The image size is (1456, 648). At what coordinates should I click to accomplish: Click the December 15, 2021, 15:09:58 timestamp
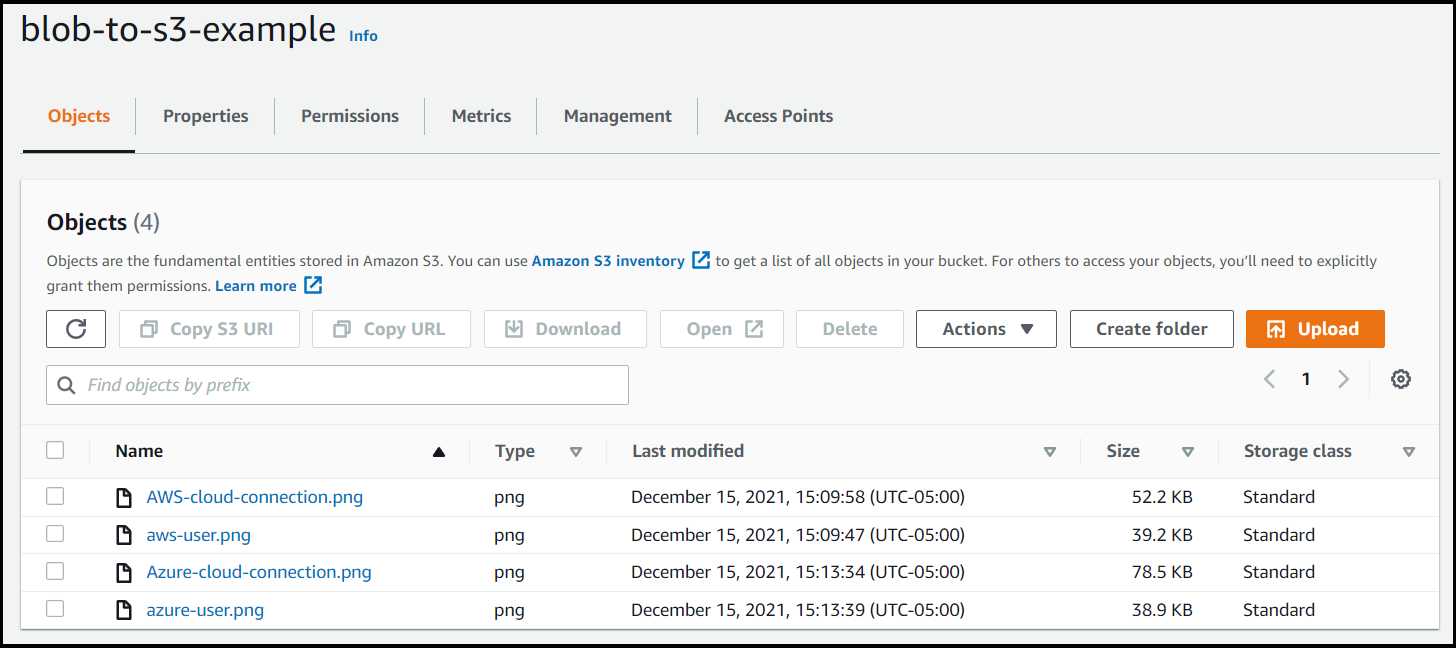click(798, 497)
